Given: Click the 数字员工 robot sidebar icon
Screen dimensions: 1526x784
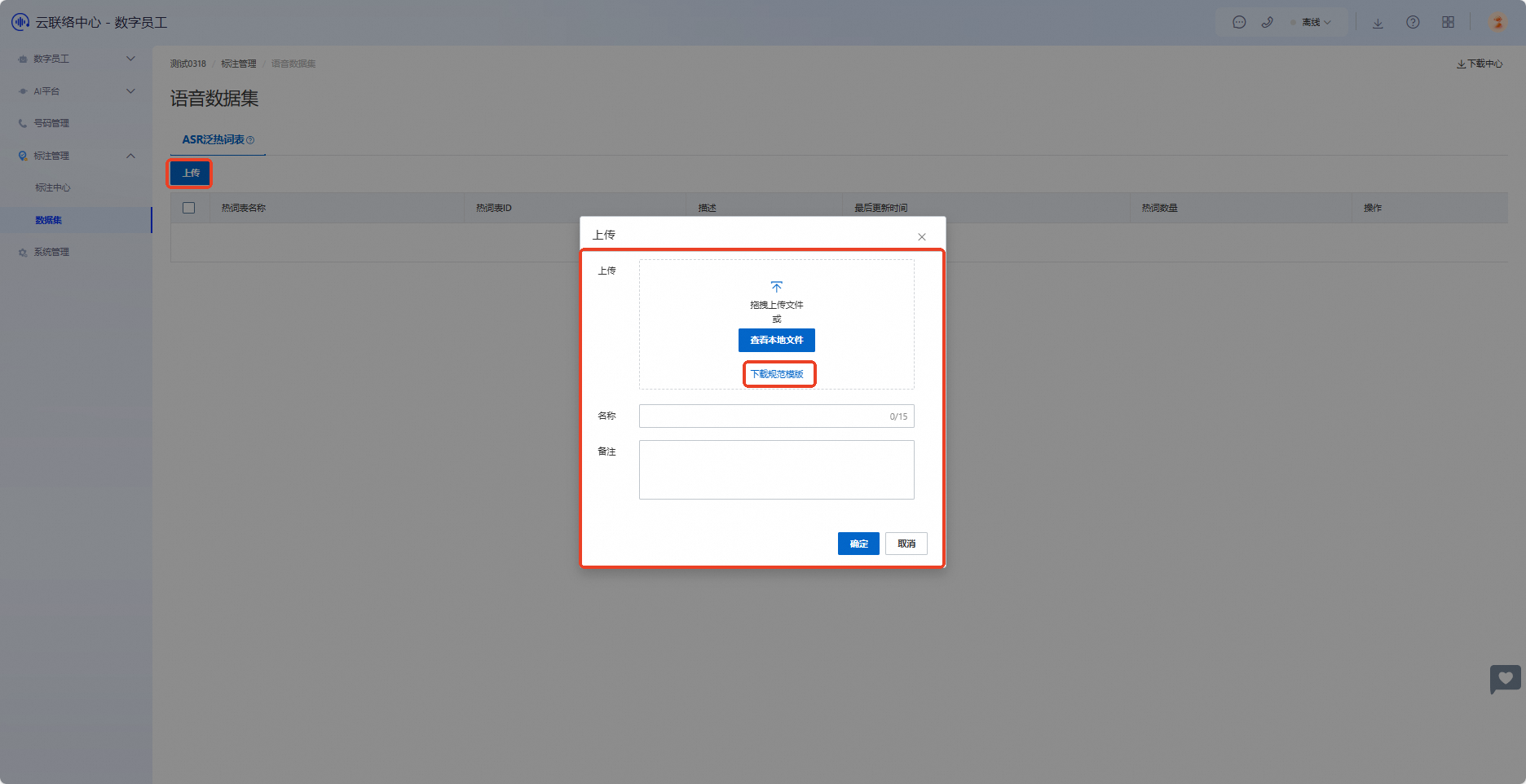Looking at the screenshot, I should [x=23, y=59].
